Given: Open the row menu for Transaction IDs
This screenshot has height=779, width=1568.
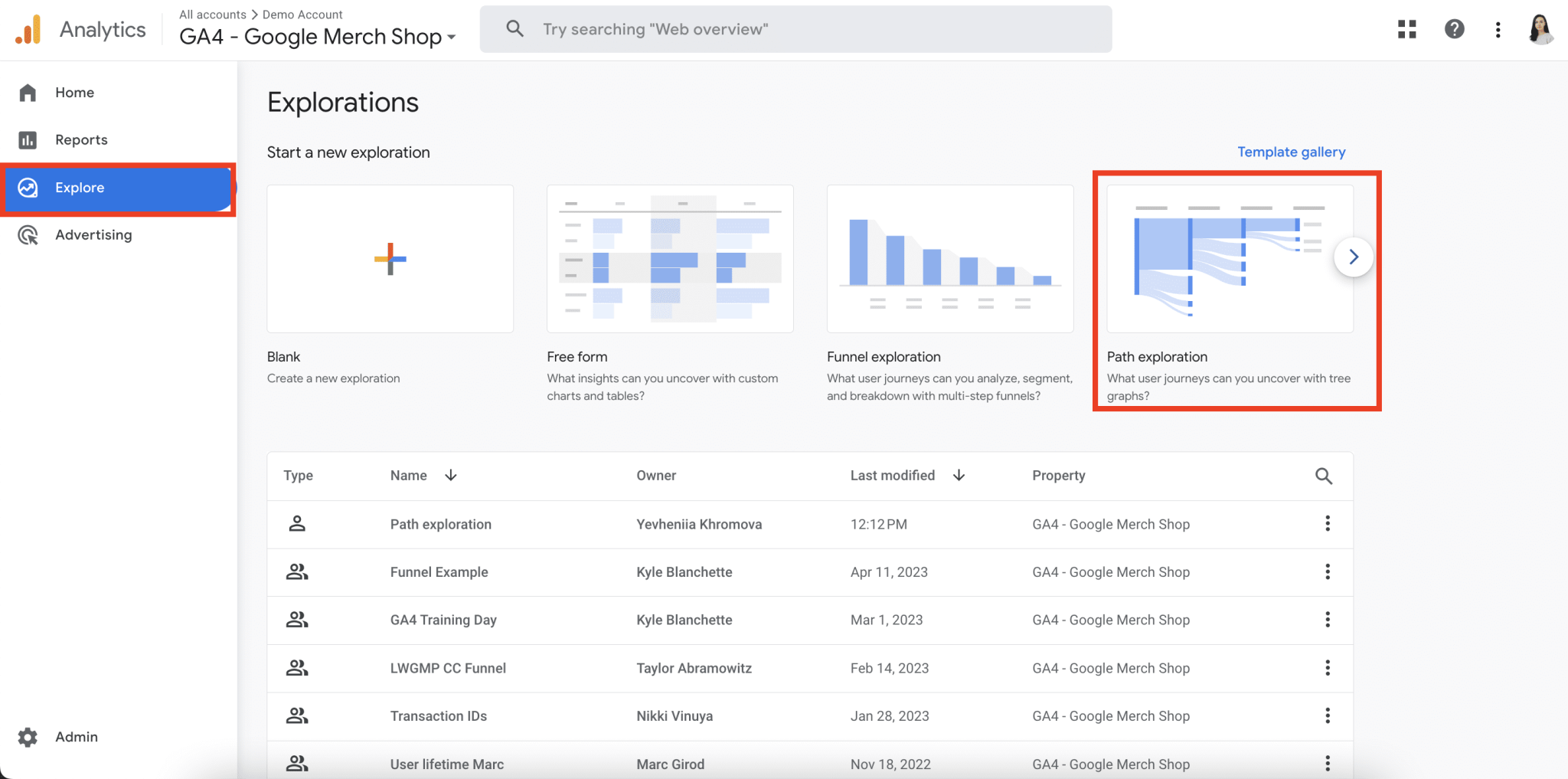Looking at the screenshot, I should [x=1328, y=715].
